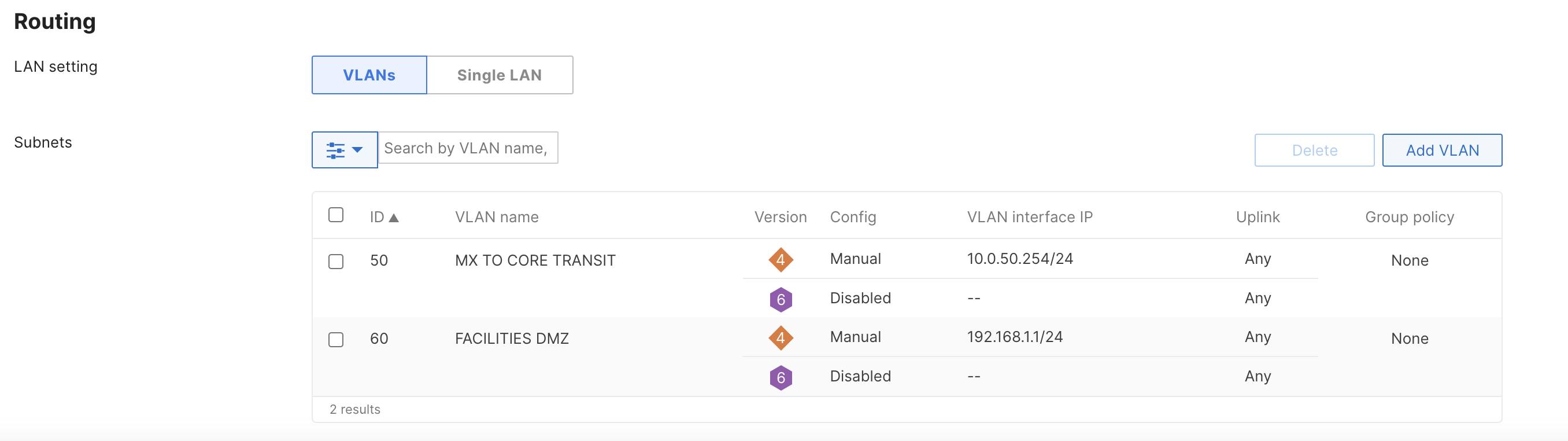The width and height of the screenshot is (1568, 441).
Task: Select the IPv6 badge for MX TO CORE TRANSIT
Action: tap(781, 298)
